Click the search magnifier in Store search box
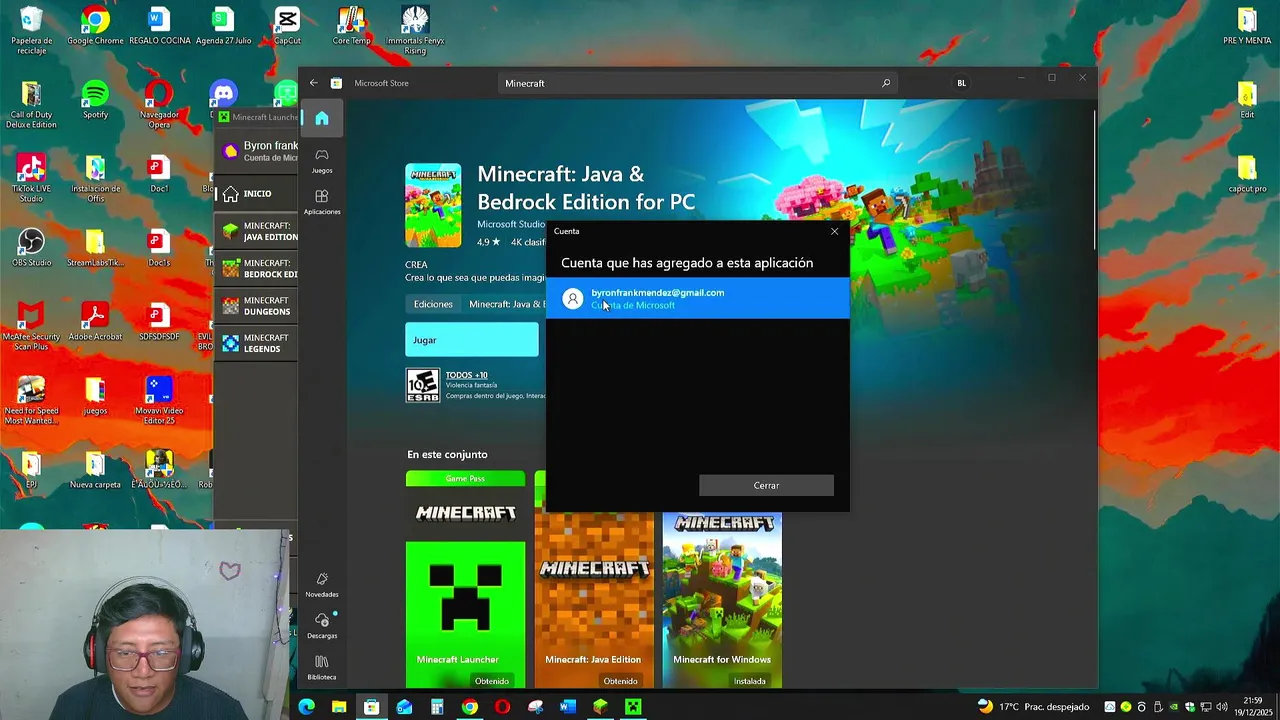The height and width of the screenshot is (720, 1280). (x=886, y=83)
